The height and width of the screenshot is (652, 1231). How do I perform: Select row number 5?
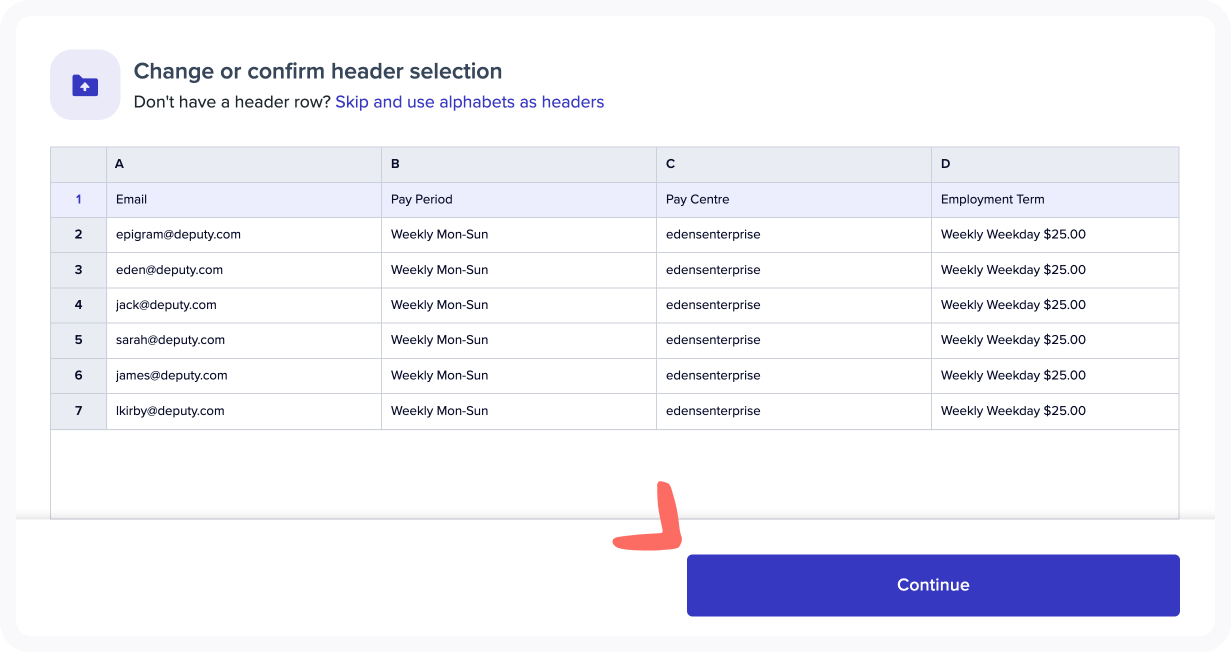(x=79, y=340)
